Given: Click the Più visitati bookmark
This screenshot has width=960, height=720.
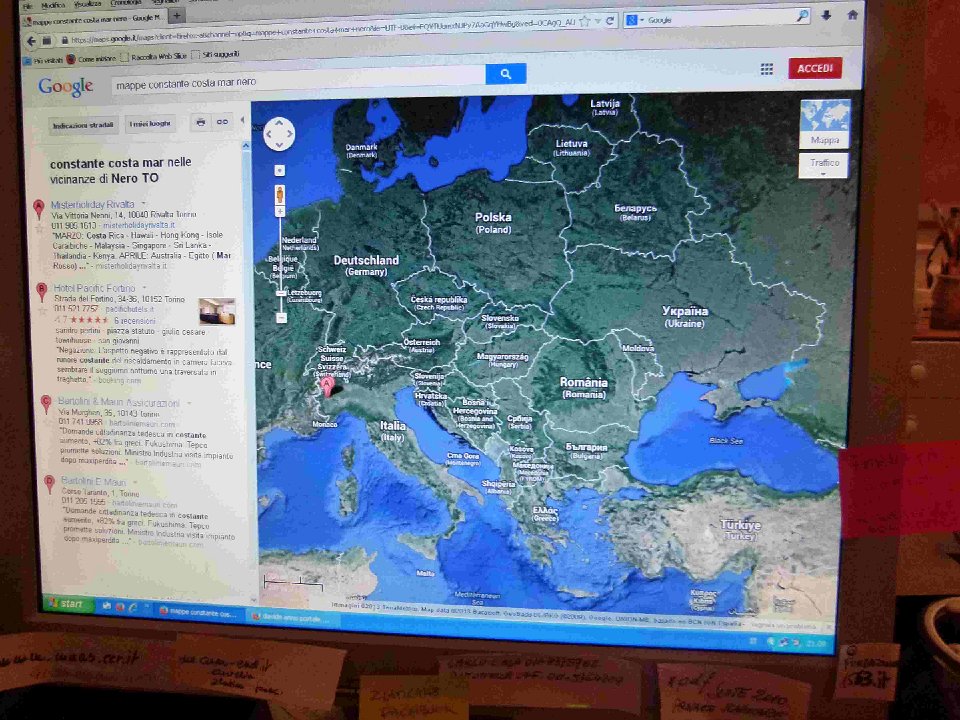Looking at the screenshot, I should (43, 60).
